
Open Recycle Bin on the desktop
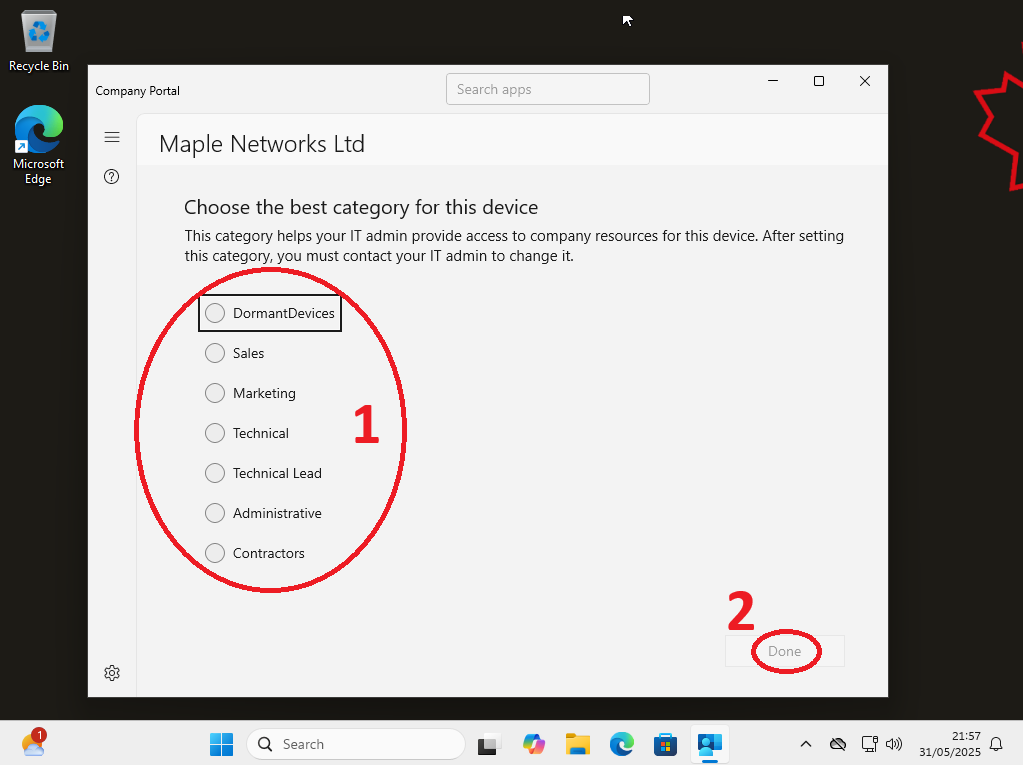tap(39, 42)
